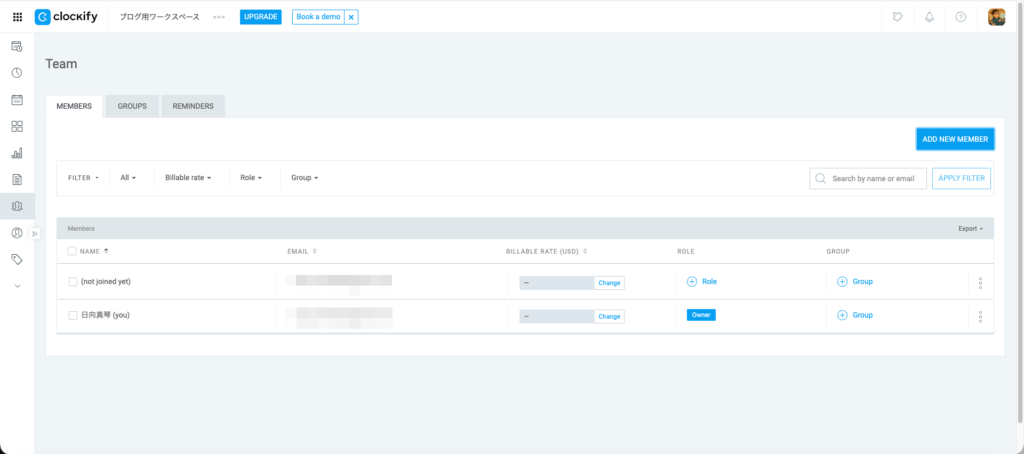Open the Time Tracker clock icon in sidebar

coord(17,73)
